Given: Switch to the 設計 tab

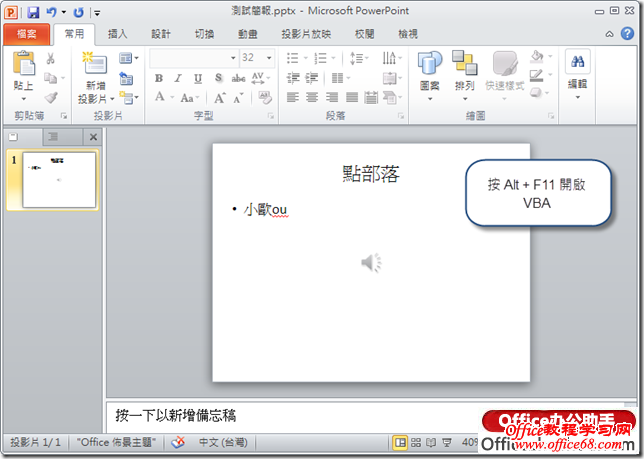Looking at the screenshot, I should (x=161, y=34).
